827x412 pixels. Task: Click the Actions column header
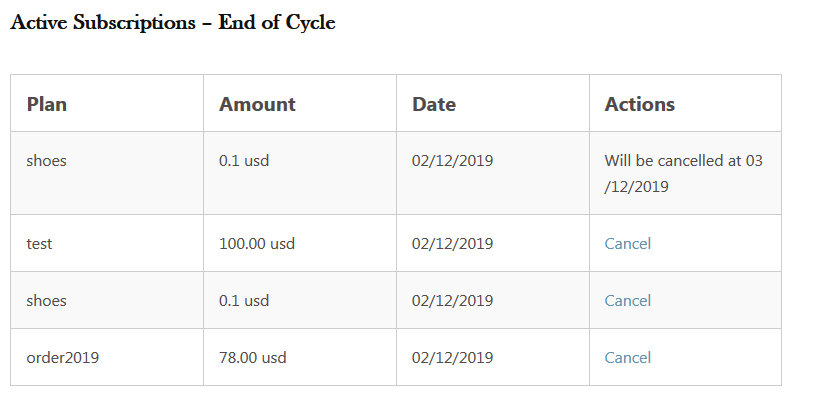coord(639,104)
